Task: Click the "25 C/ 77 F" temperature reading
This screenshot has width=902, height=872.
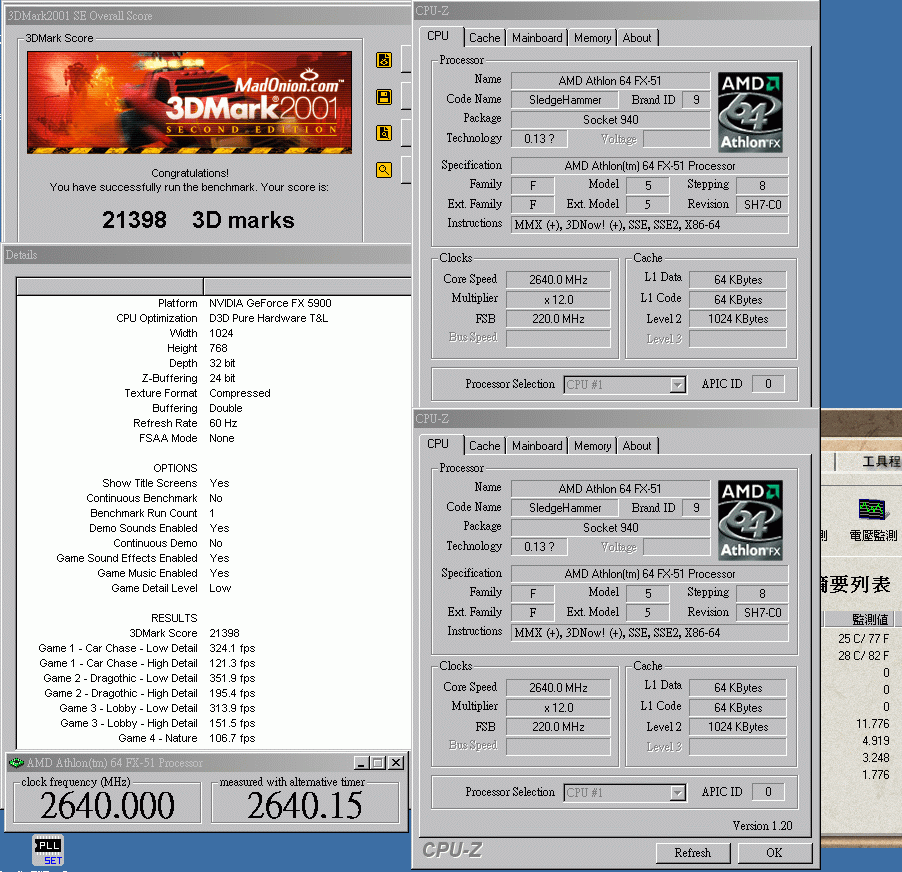Action: 863,638
